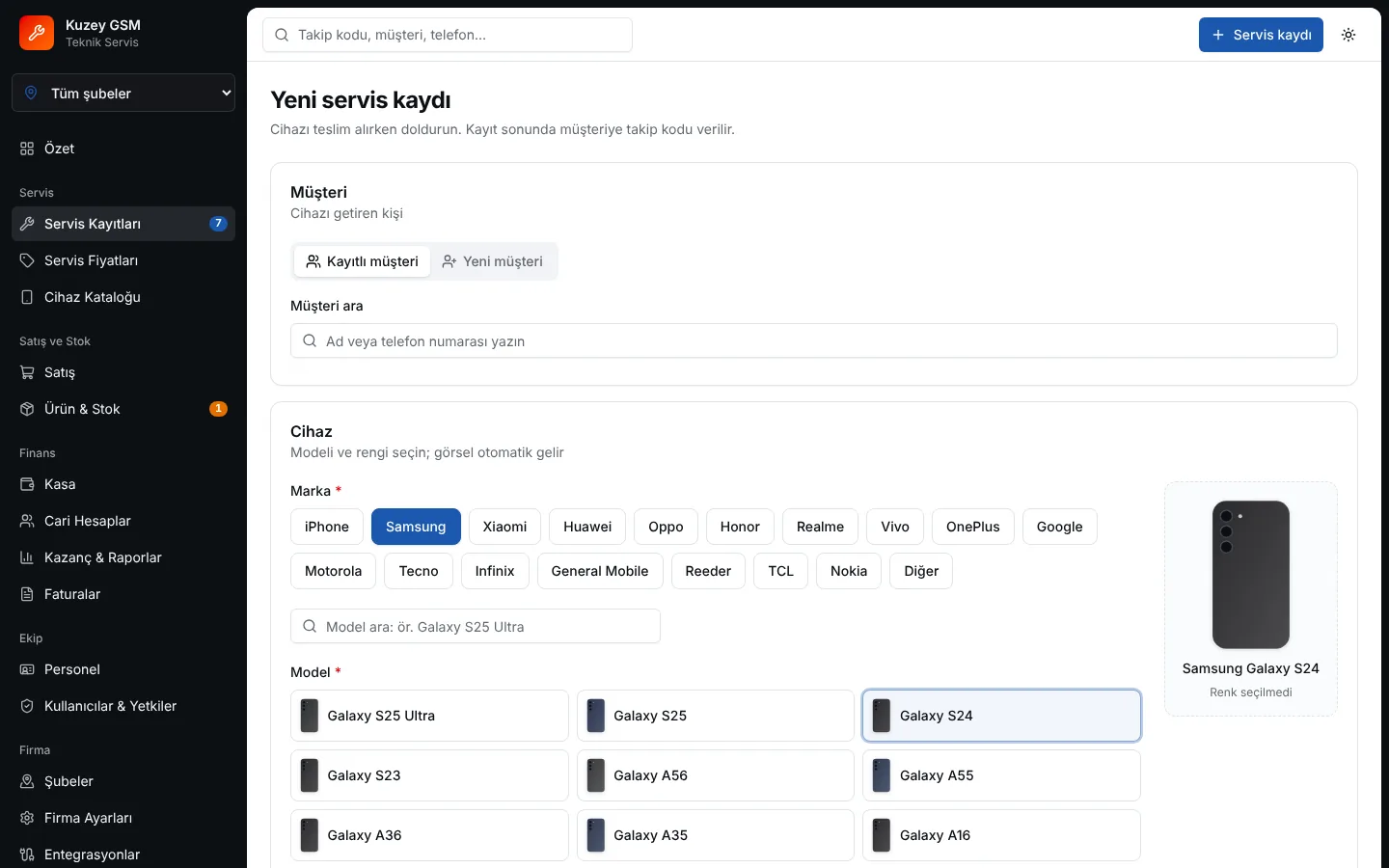Open Entegrasyonlar page

123,854
